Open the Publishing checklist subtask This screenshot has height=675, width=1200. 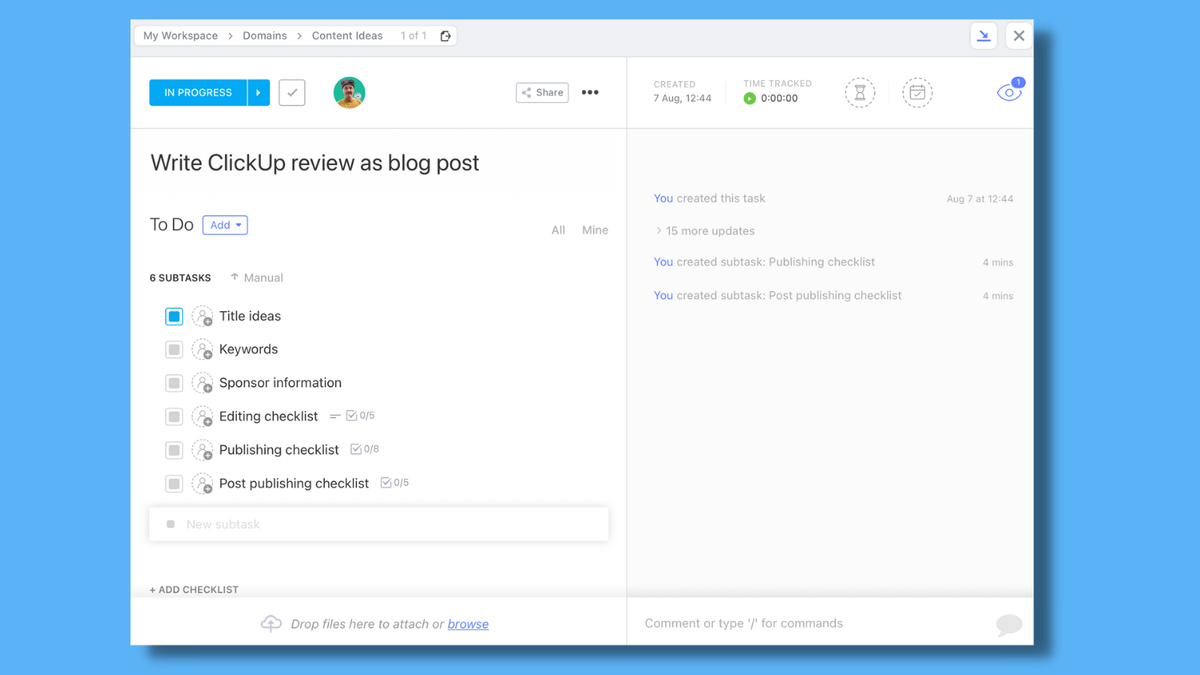(279, 450)
